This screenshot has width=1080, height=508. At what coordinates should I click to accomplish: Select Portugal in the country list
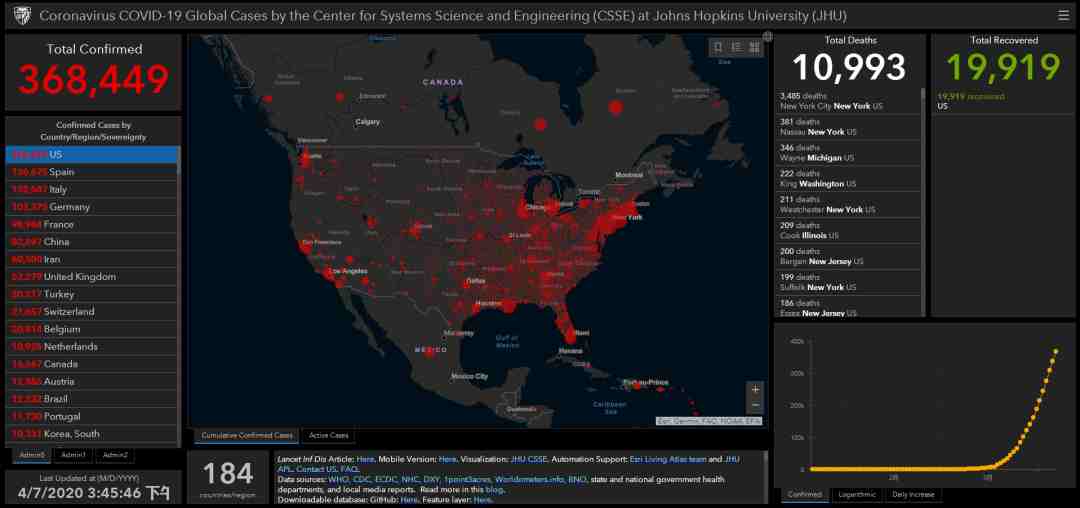(91, 416)
